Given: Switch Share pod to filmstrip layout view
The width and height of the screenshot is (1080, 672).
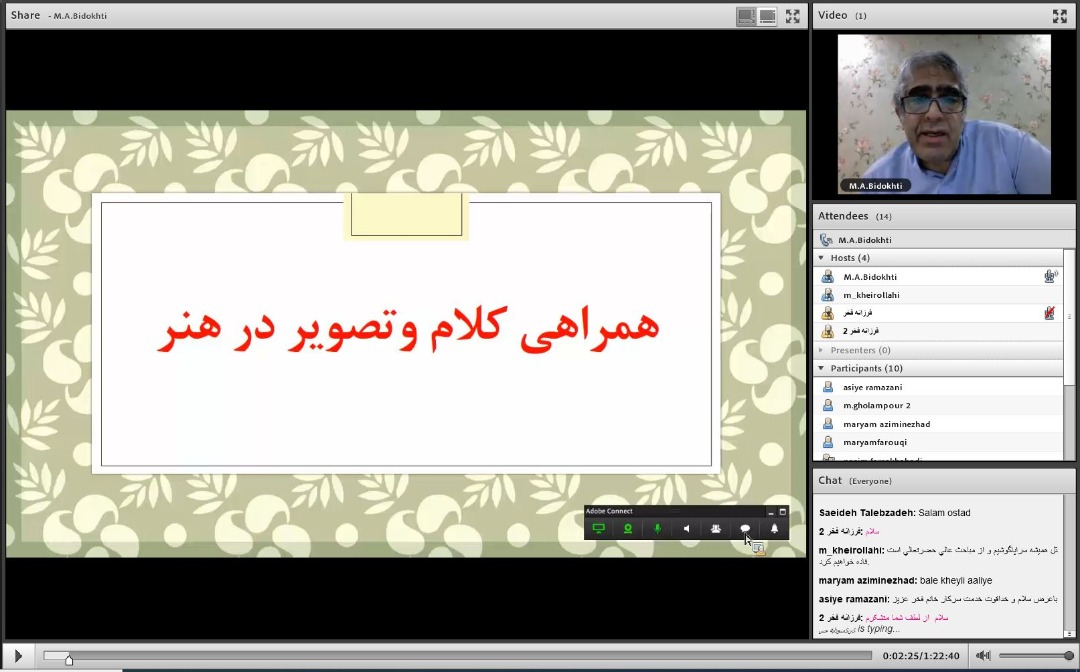Looking at the screenshot, I should coord(767,16).
